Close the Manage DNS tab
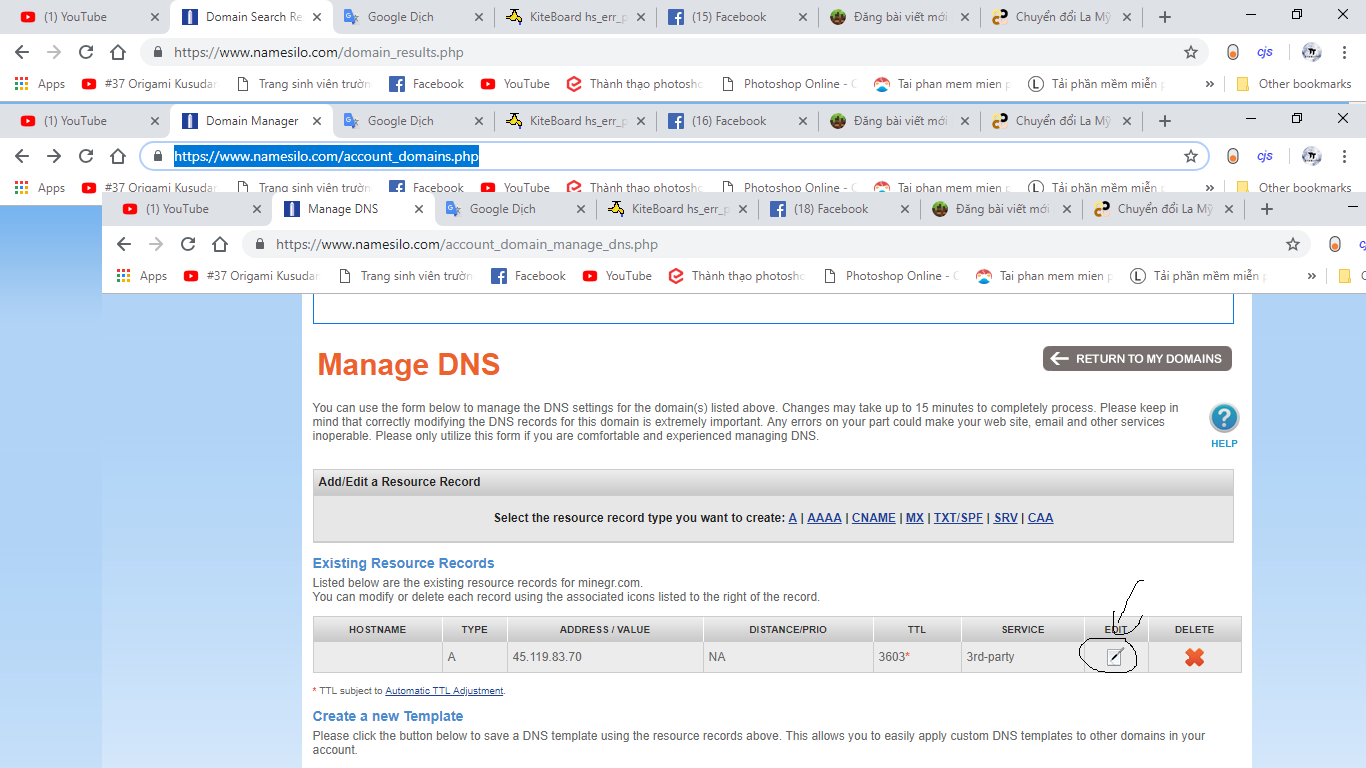The width and height of the screenshot is (1366, 768). point(419,209)
